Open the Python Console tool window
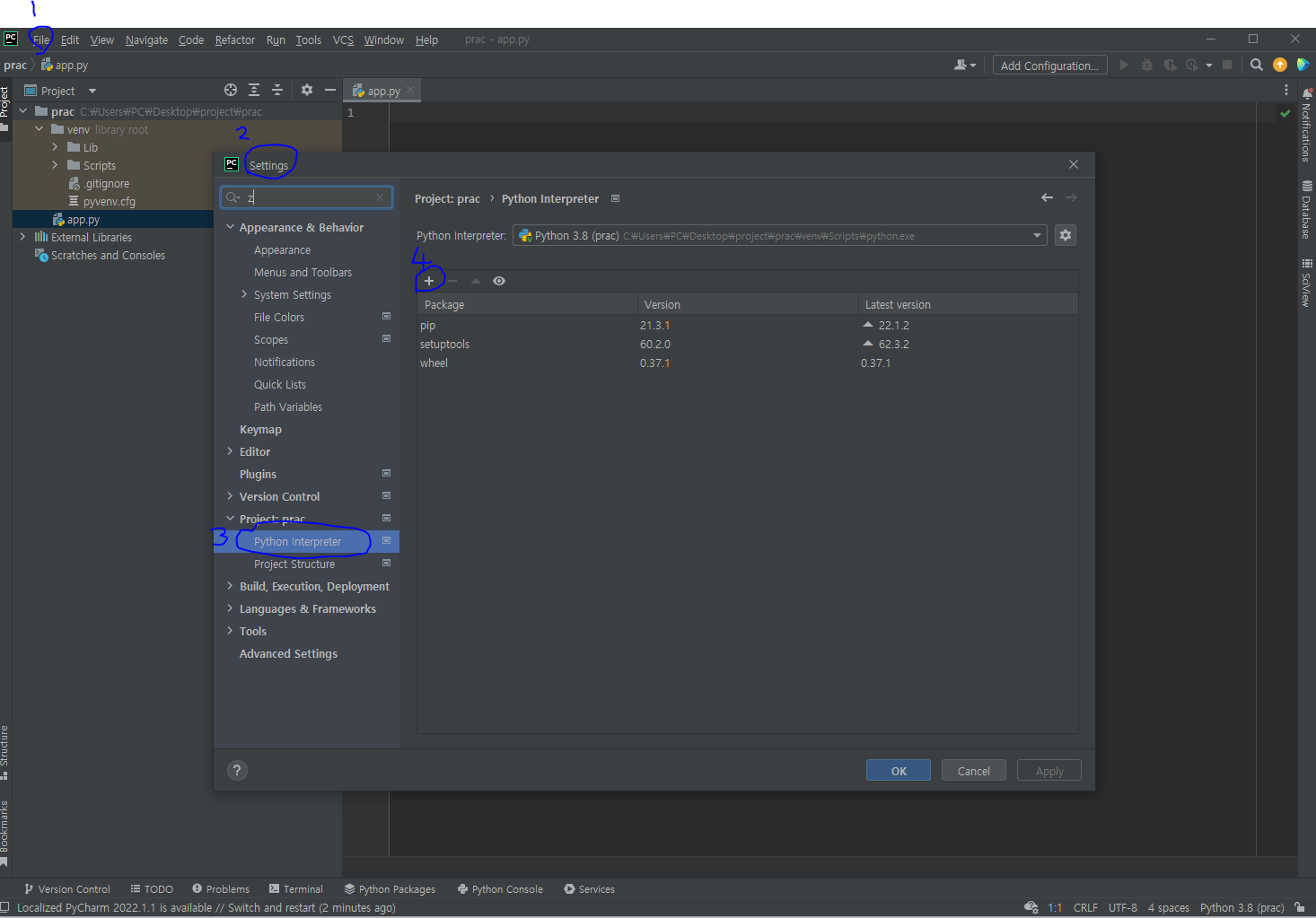Screen dimensions: 1316x918 click(x=500, y=889)
